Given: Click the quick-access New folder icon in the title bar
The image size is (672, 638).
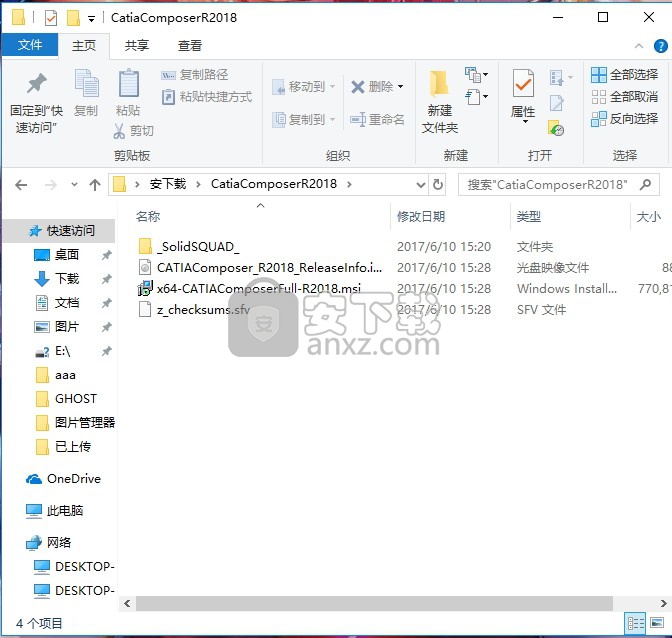Looking at the screenshot, I should pyautogui.click(x=73, y=18).
